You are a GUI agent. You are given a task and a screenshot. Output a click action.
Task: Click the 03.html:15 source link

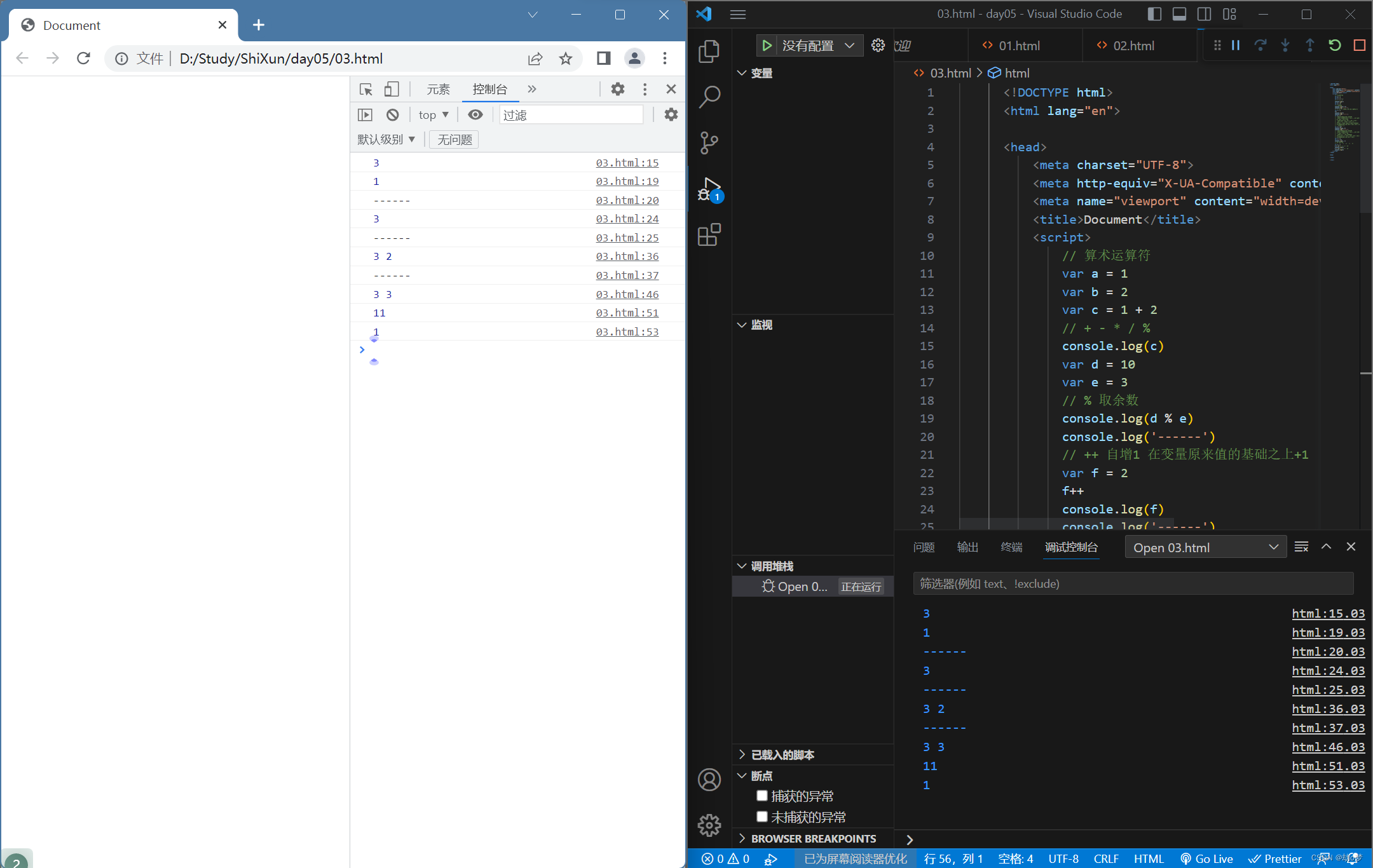tap(627, 163)
